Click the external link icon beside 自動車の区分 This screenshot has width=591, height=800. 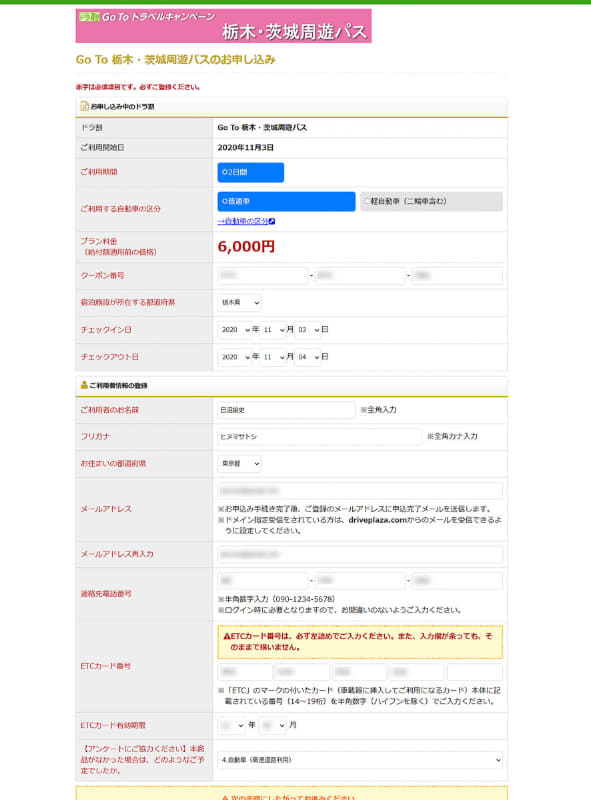[x=272, y=221]
